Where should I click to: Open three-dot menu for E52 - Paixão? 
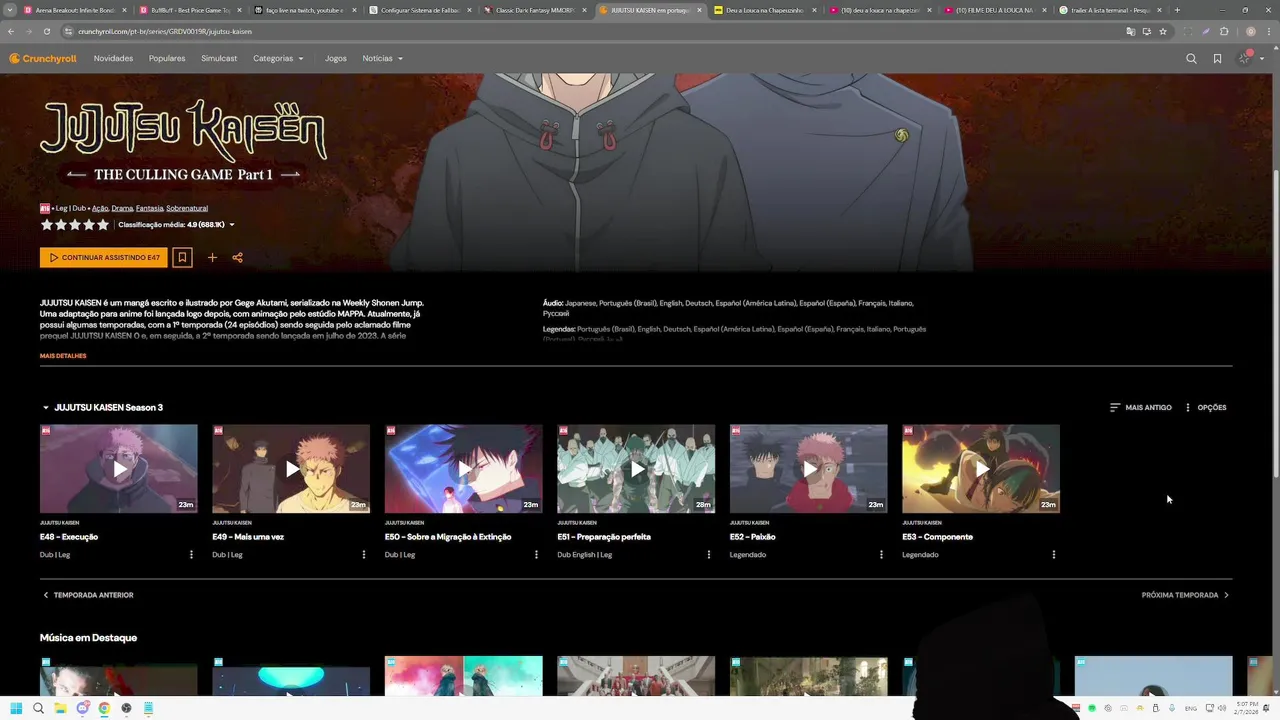(x=881, y=555)
